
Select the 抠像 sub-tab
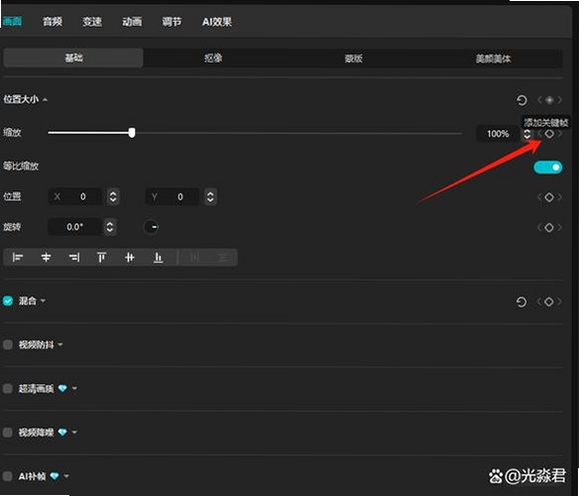pos(213,58)
